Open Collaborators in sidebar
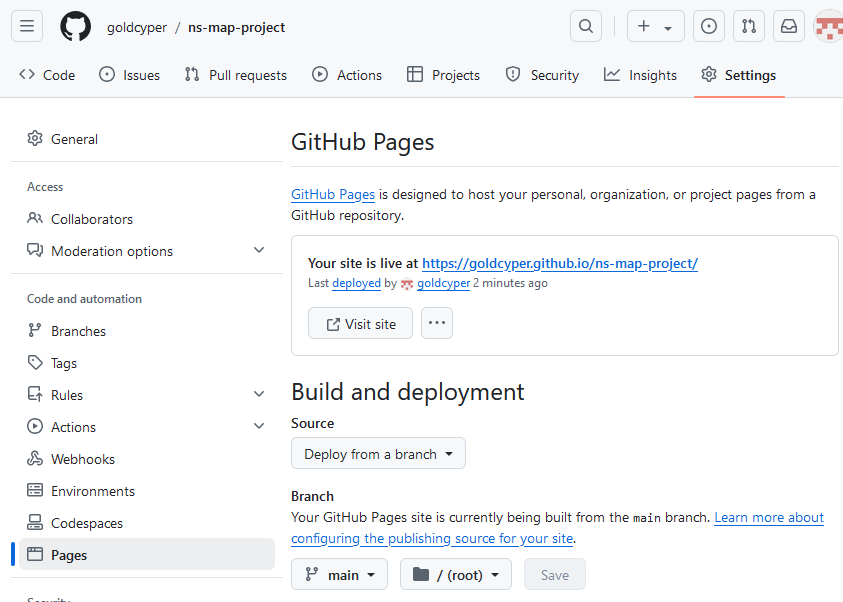Image resolution: width=843 pixels, height=602 pixels. 147,219
